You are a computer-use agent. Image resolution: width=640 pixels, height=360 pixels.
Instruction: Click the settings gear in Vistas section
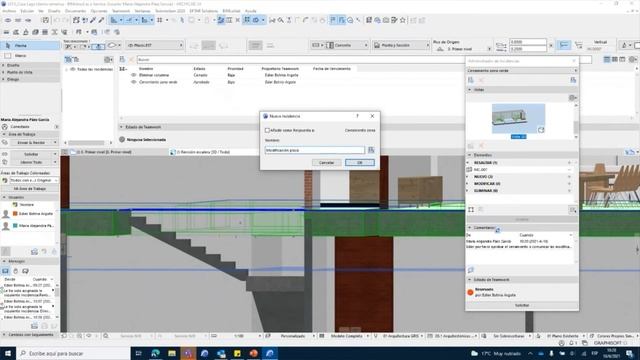[x=572, y=98]
